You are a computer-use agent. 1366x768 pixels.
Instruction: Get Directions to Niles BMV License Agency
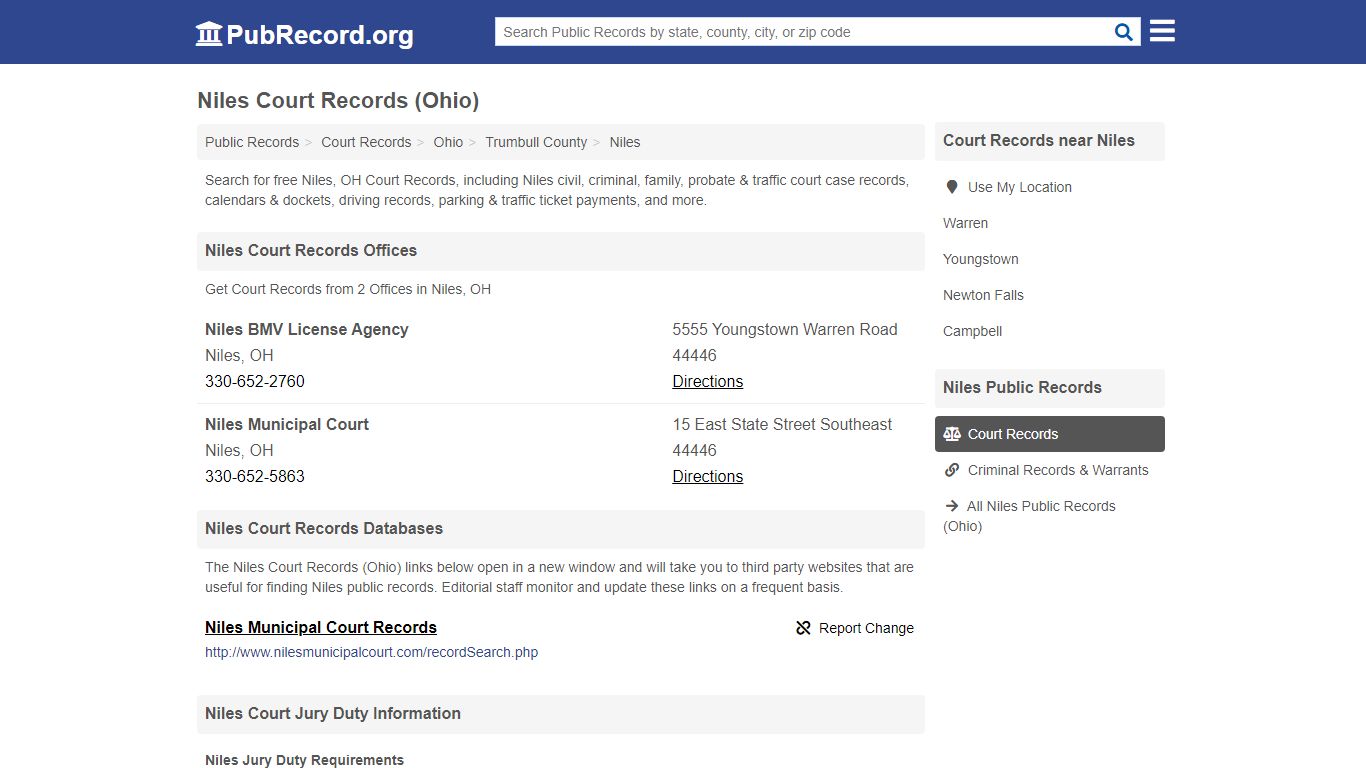(708, 381)
